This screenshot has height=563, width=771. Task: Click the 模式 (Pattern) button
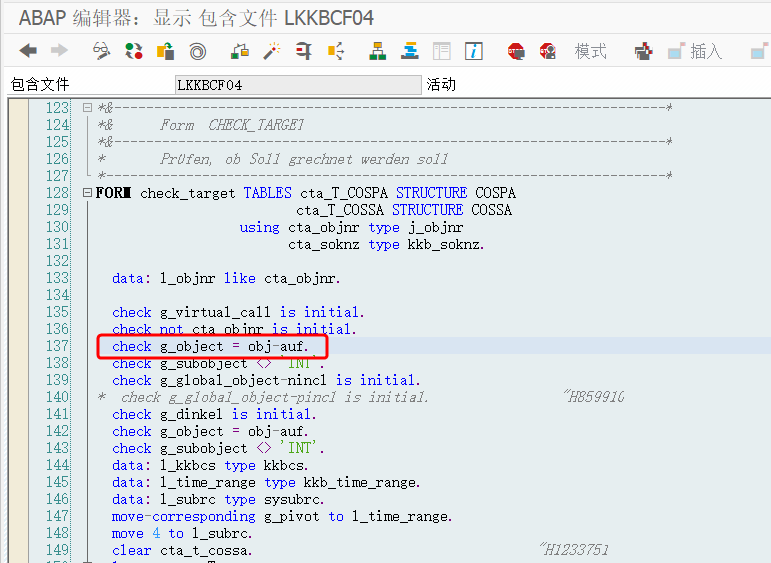590,51
